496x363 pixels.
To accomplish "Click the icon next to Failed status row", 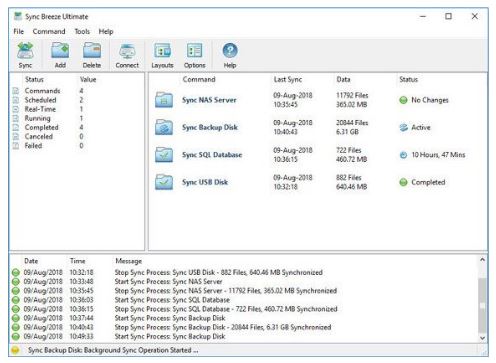I will tap(16, 146).
